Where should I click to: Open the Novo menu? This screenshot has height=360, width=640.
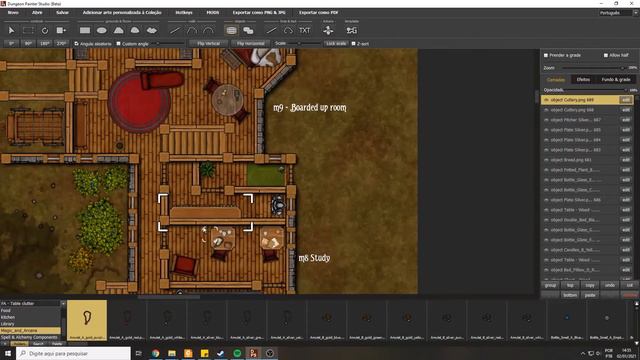(x=13, y=13)
